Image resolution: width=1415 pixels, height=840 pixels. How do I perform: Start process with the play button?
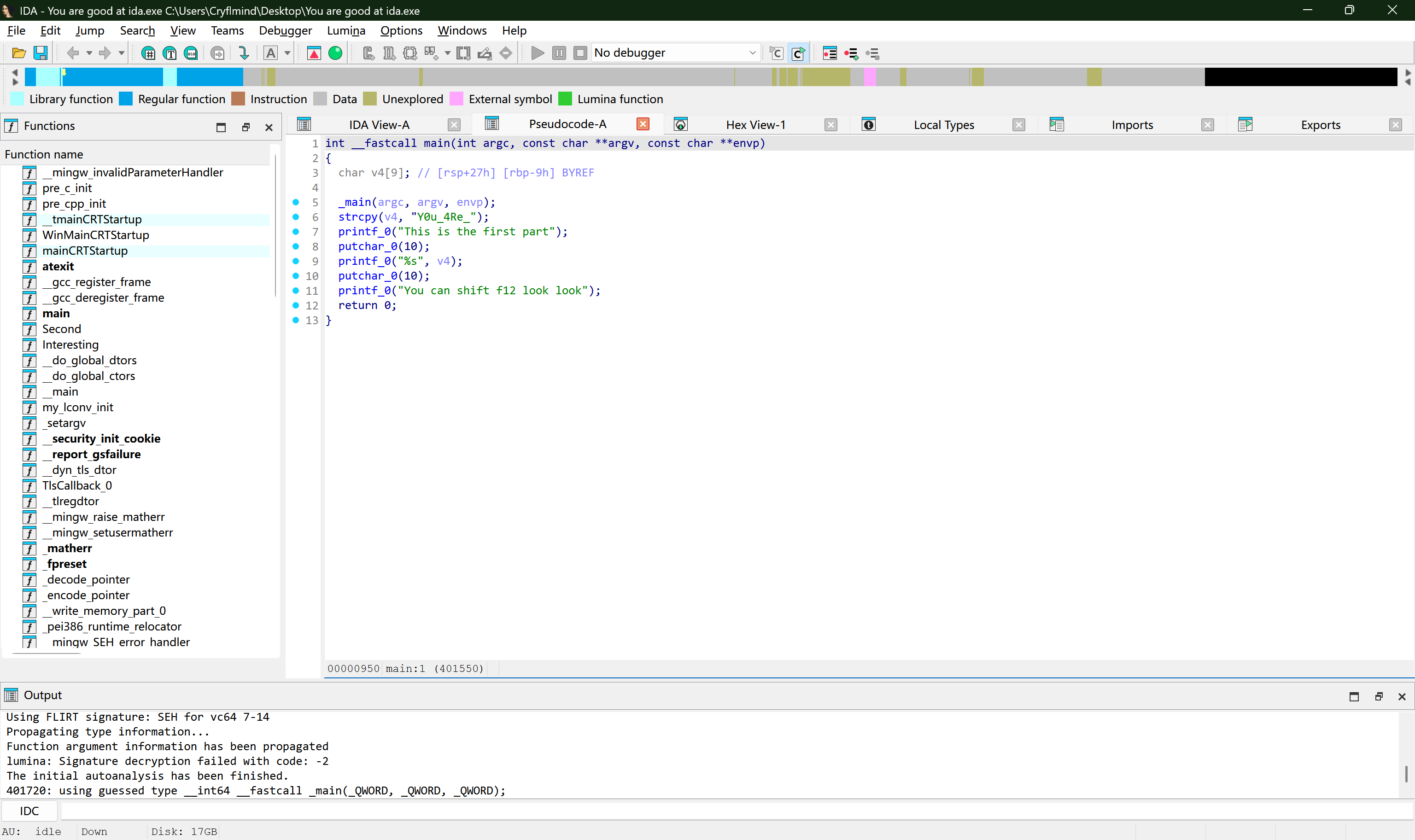538,53
